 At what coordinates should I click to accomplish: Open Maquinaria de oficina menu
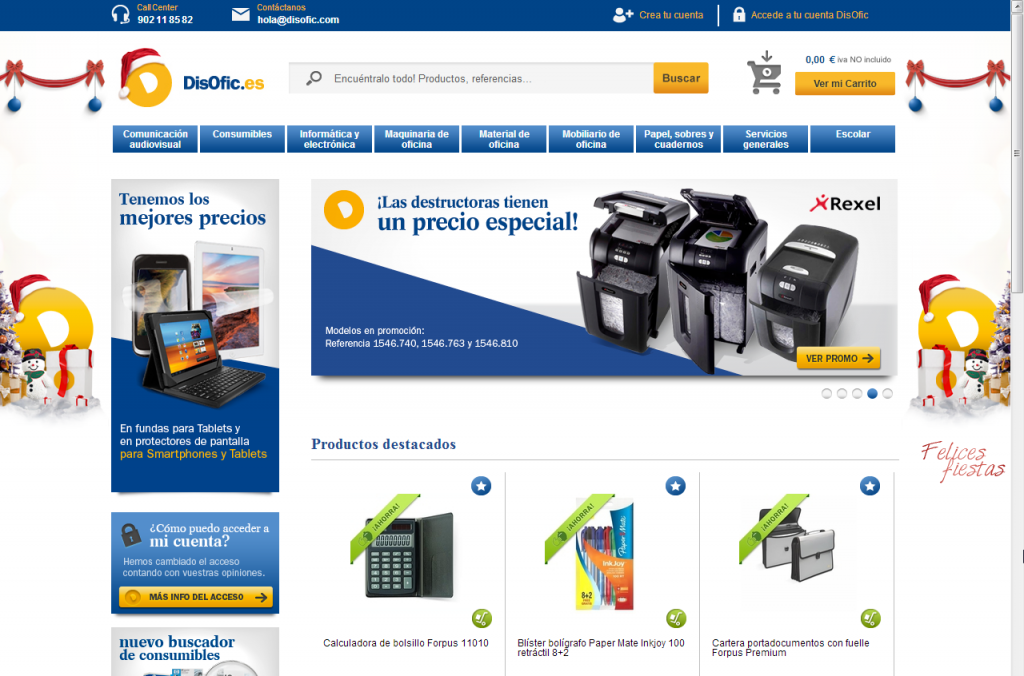[x=417, y=139]
